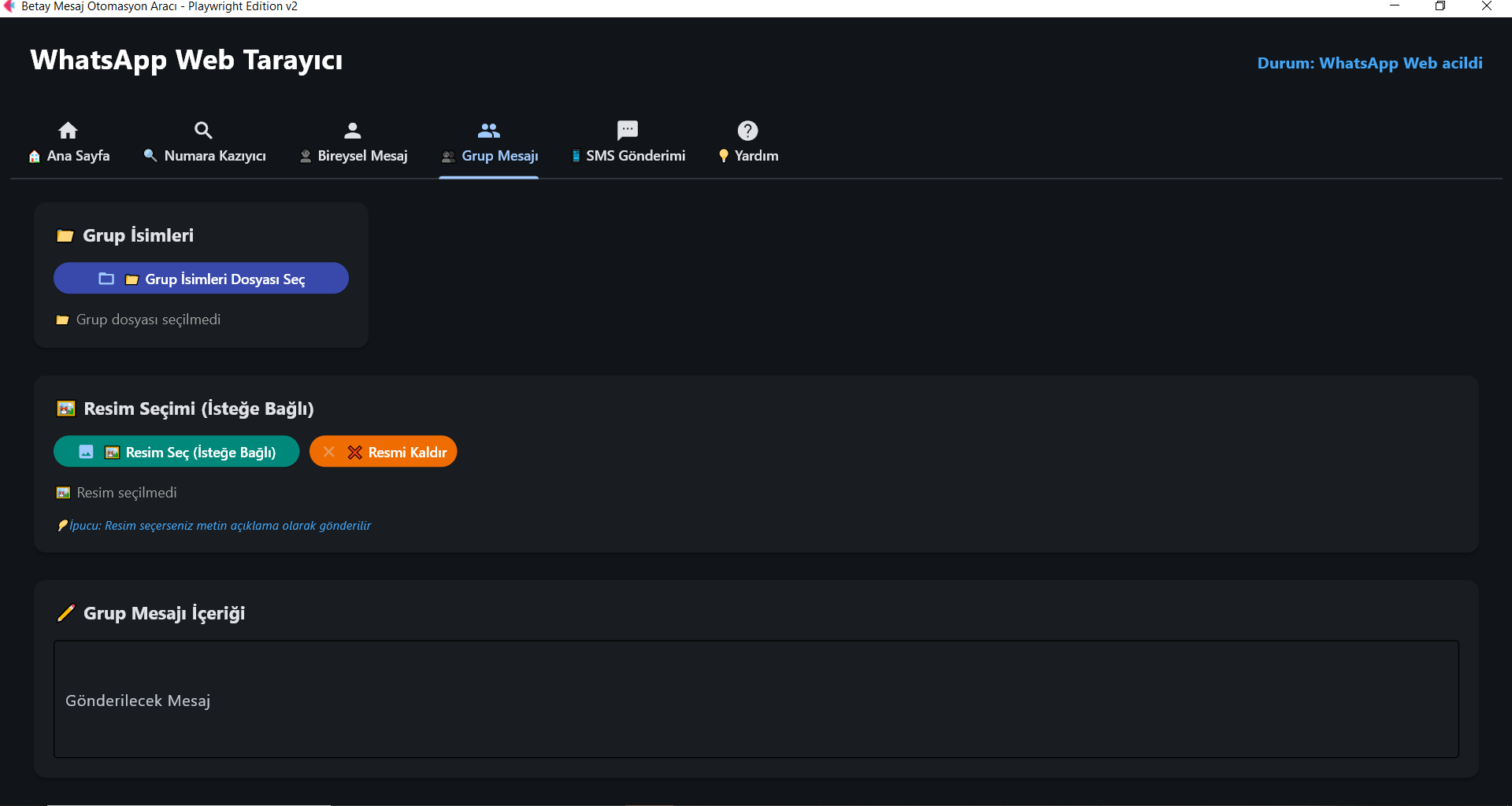1512x806 pixels.
Task: Click the İpucu hint text about images
Action: 214,526
